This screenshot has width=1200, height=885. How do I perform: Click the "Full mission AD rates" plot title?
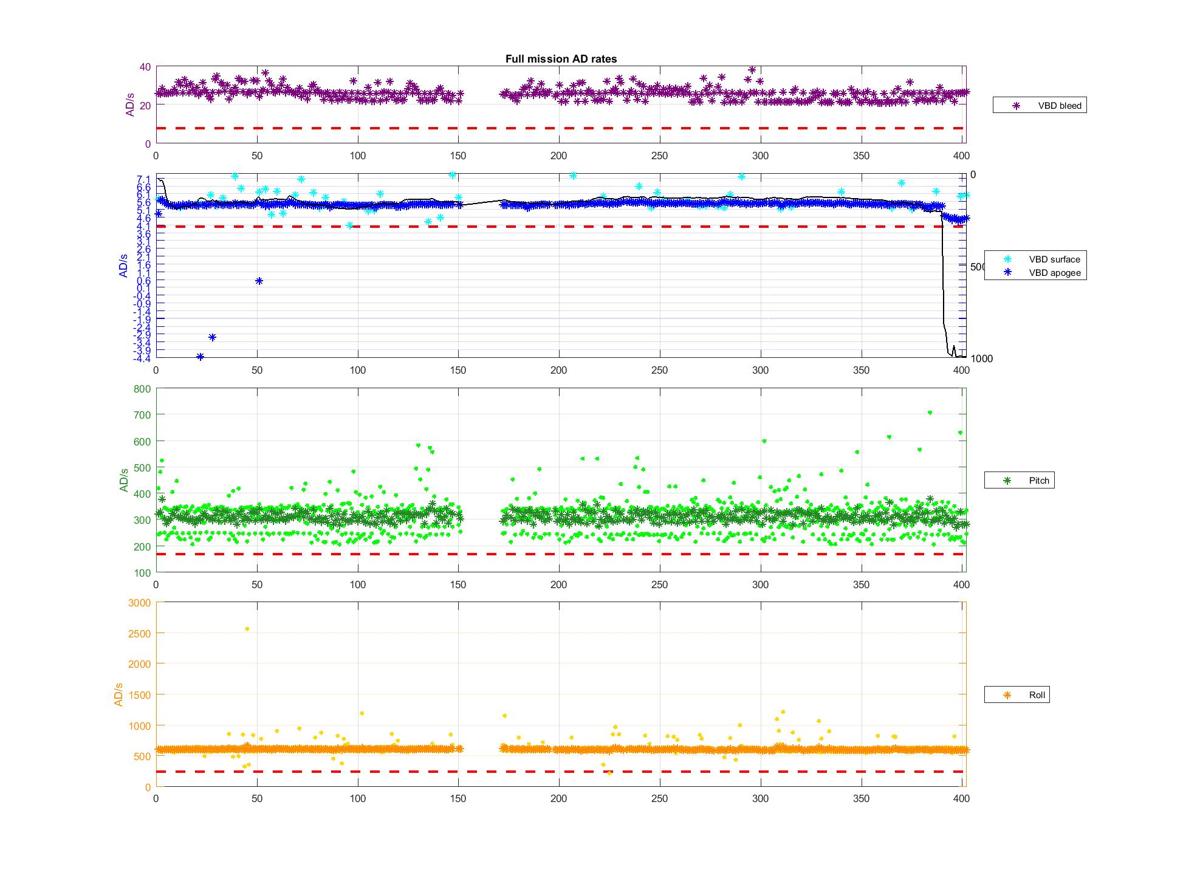click(x=561, y=59)
